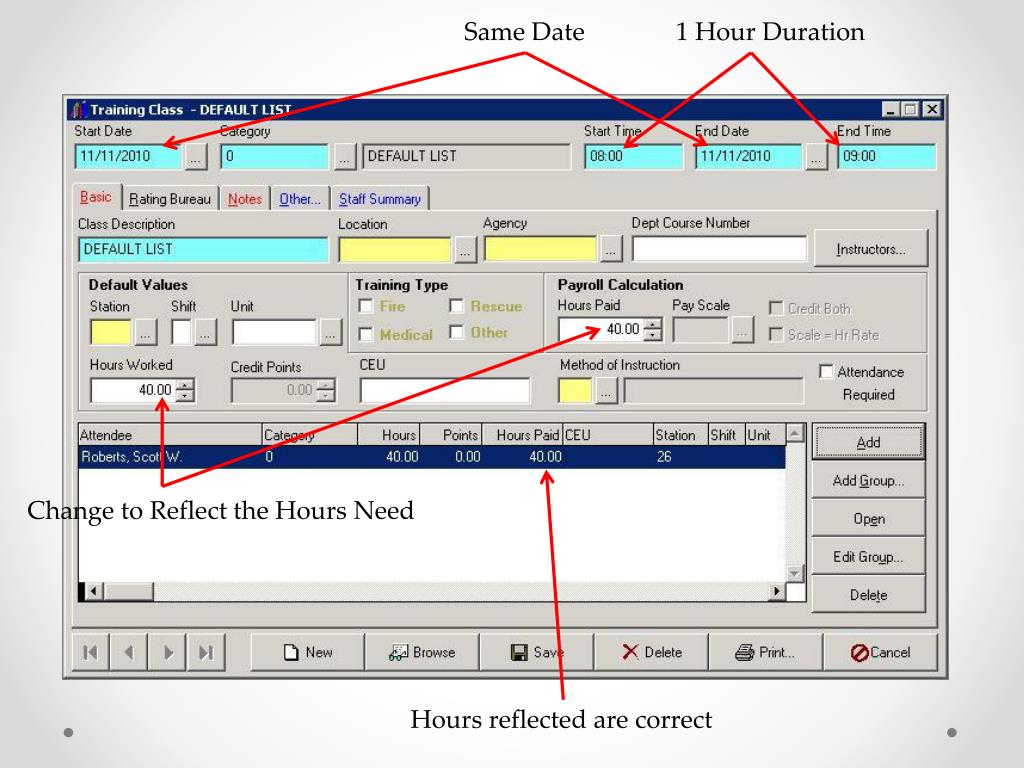This screenshot has width=1024, height=768.
Task: Click the Add Group... button
Action: (868, 481)
